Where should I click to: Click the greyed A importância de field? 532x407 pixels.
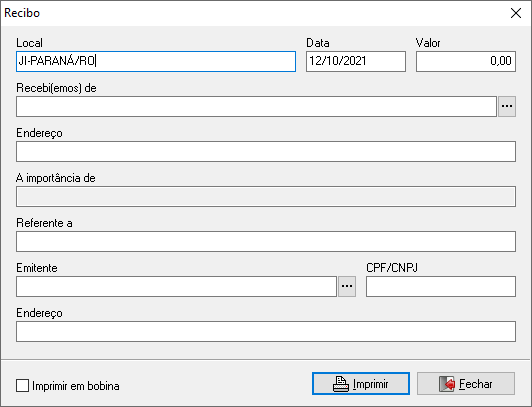266,196
